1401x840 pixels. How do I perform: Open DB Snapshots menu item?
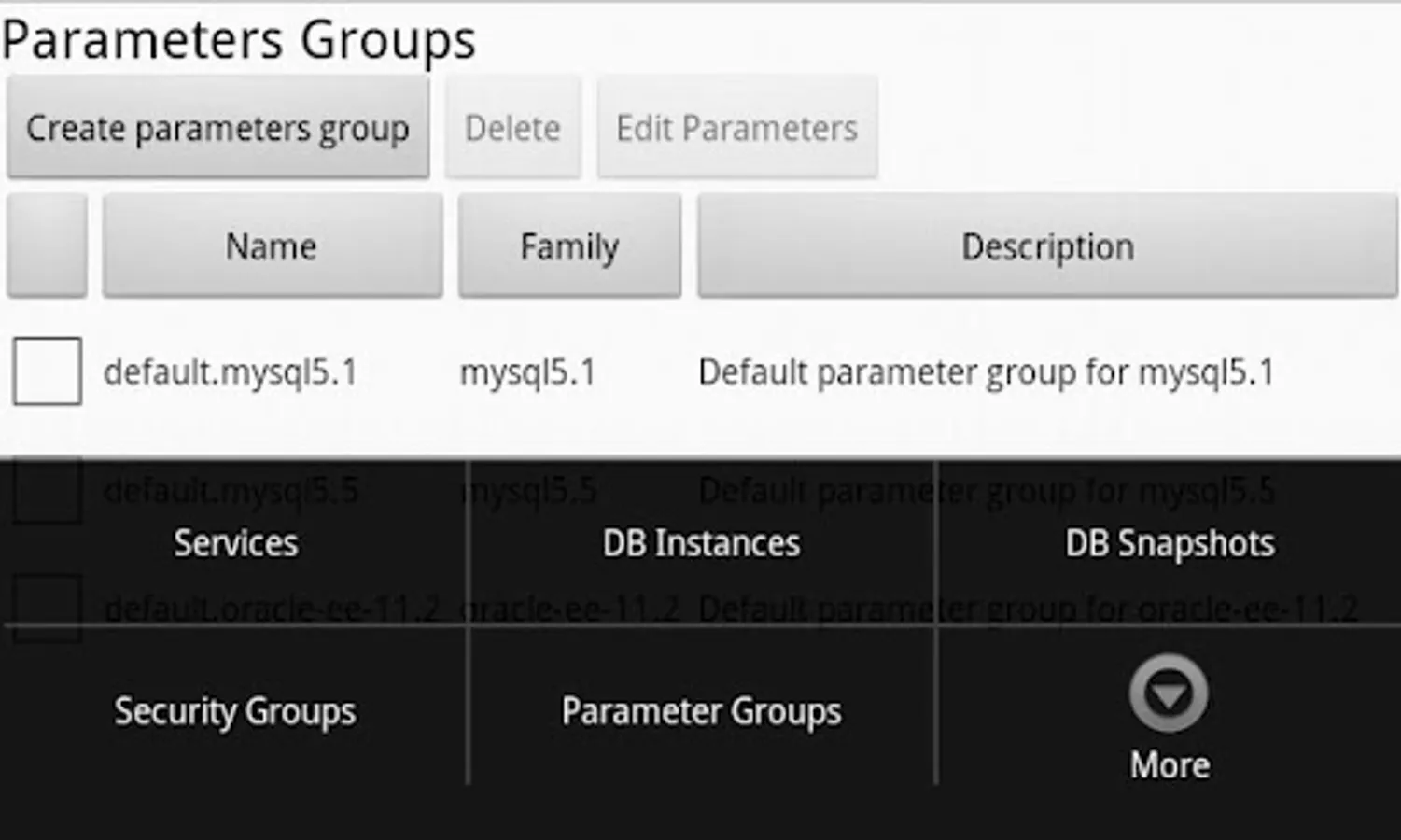1170,543
